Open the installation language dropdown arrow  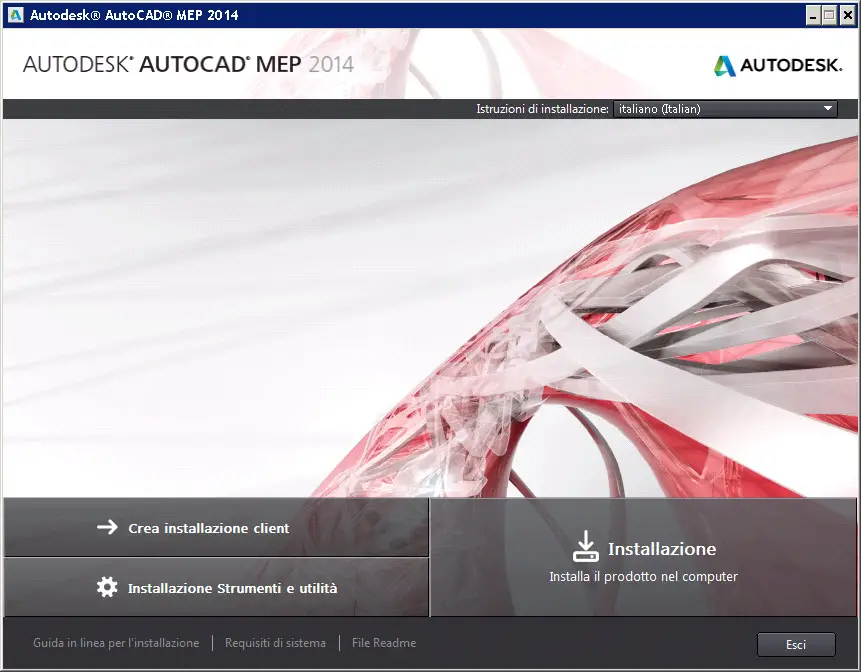828,109
